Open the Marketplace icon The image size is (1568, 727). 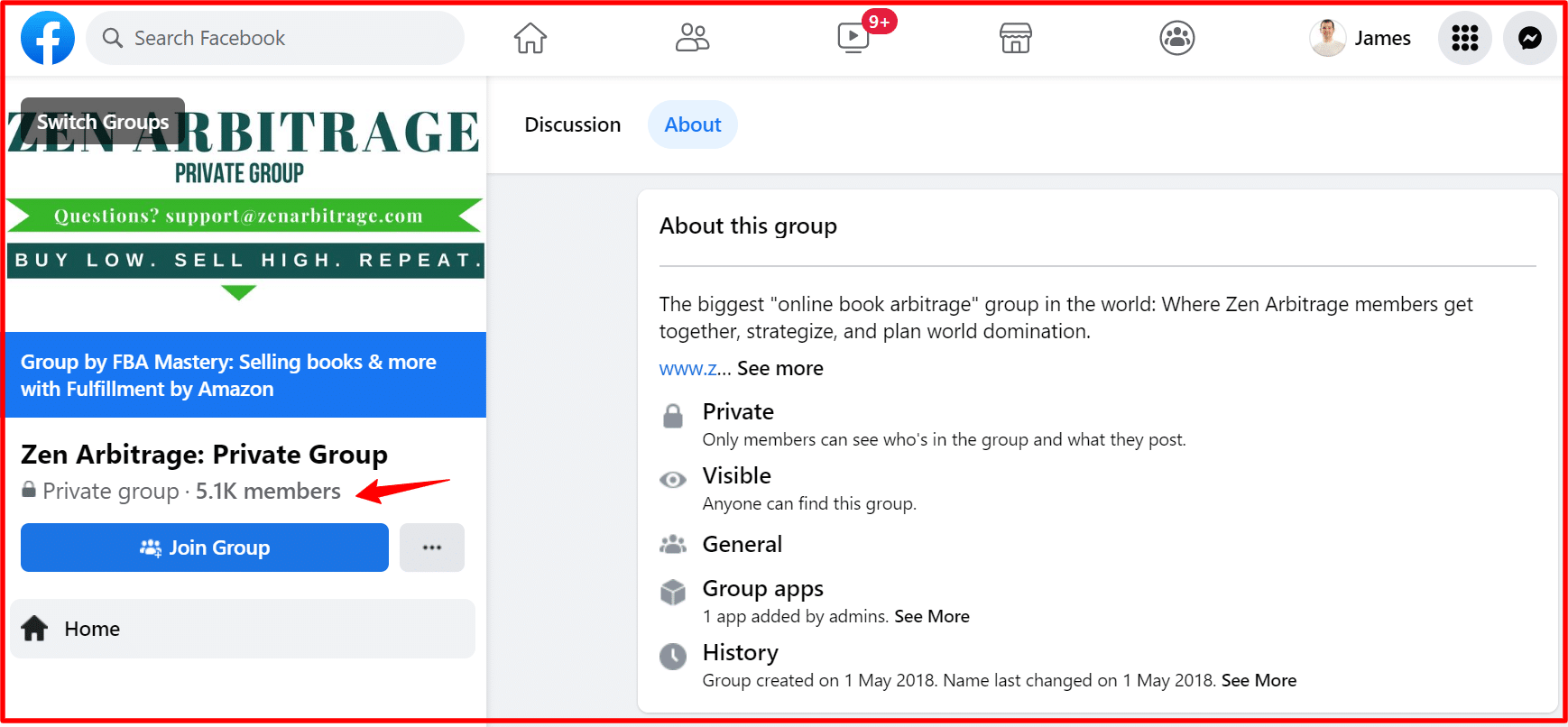click(1015, 38)
